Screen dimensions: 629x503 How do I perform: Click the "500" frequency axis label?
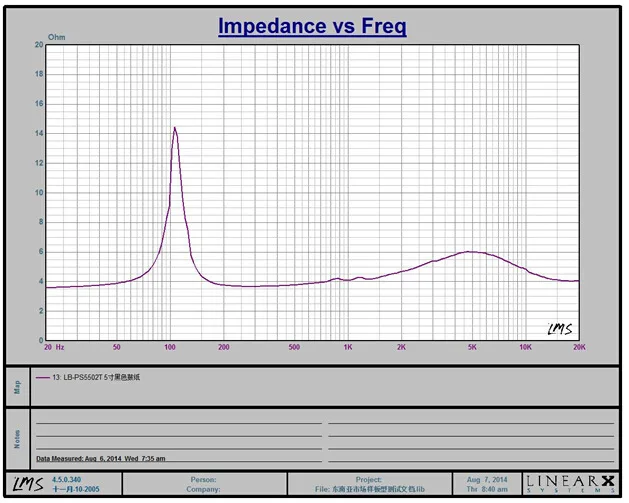[x=294, y=347]
